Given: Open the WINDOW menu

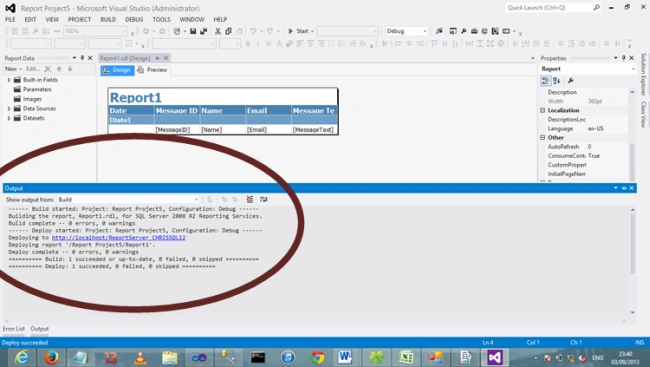Looking at the screenshot, I should tap(192, 19).
